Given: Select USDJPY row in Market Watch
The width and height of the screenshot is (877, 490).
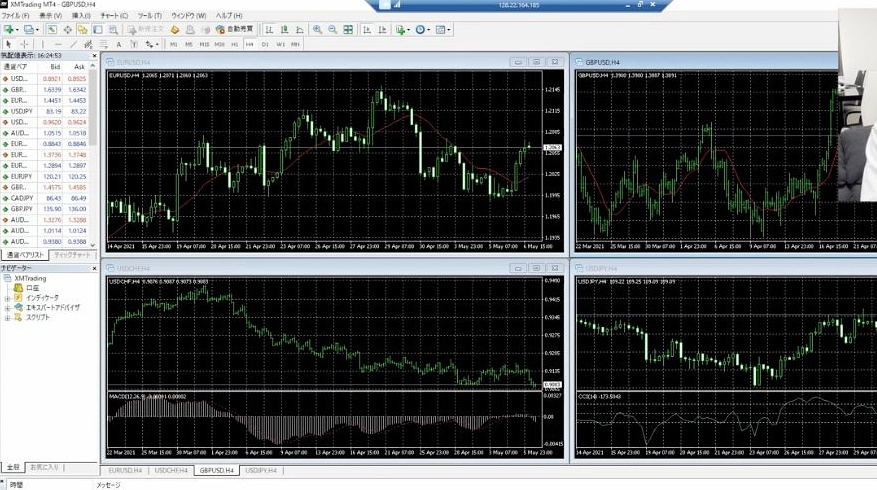Looking at the screenshot, I should 45,111.
